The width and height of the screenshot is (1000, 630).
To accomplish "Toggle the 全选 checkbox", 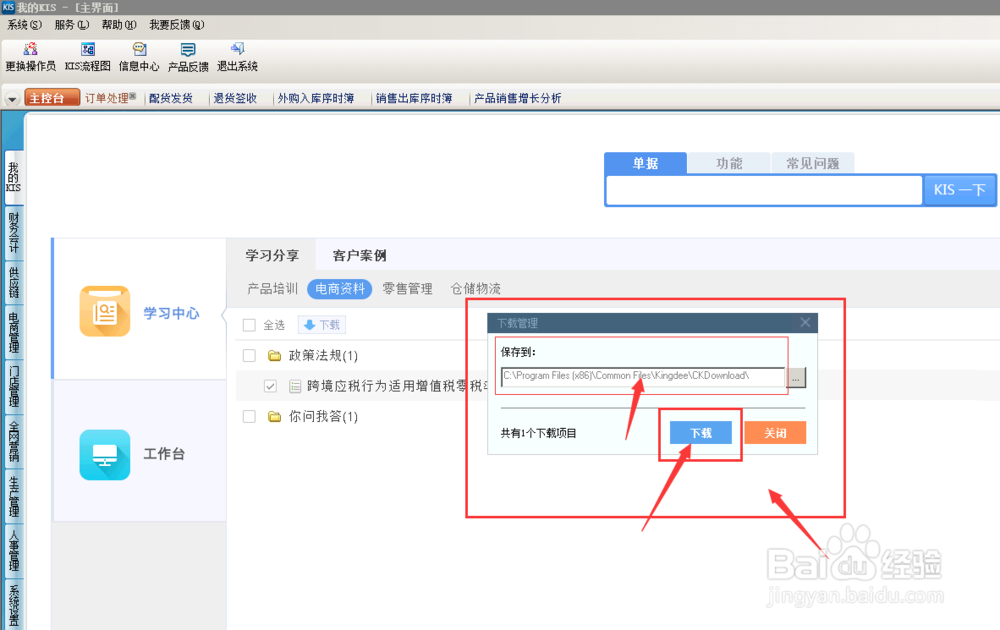I will pos(249,325).
